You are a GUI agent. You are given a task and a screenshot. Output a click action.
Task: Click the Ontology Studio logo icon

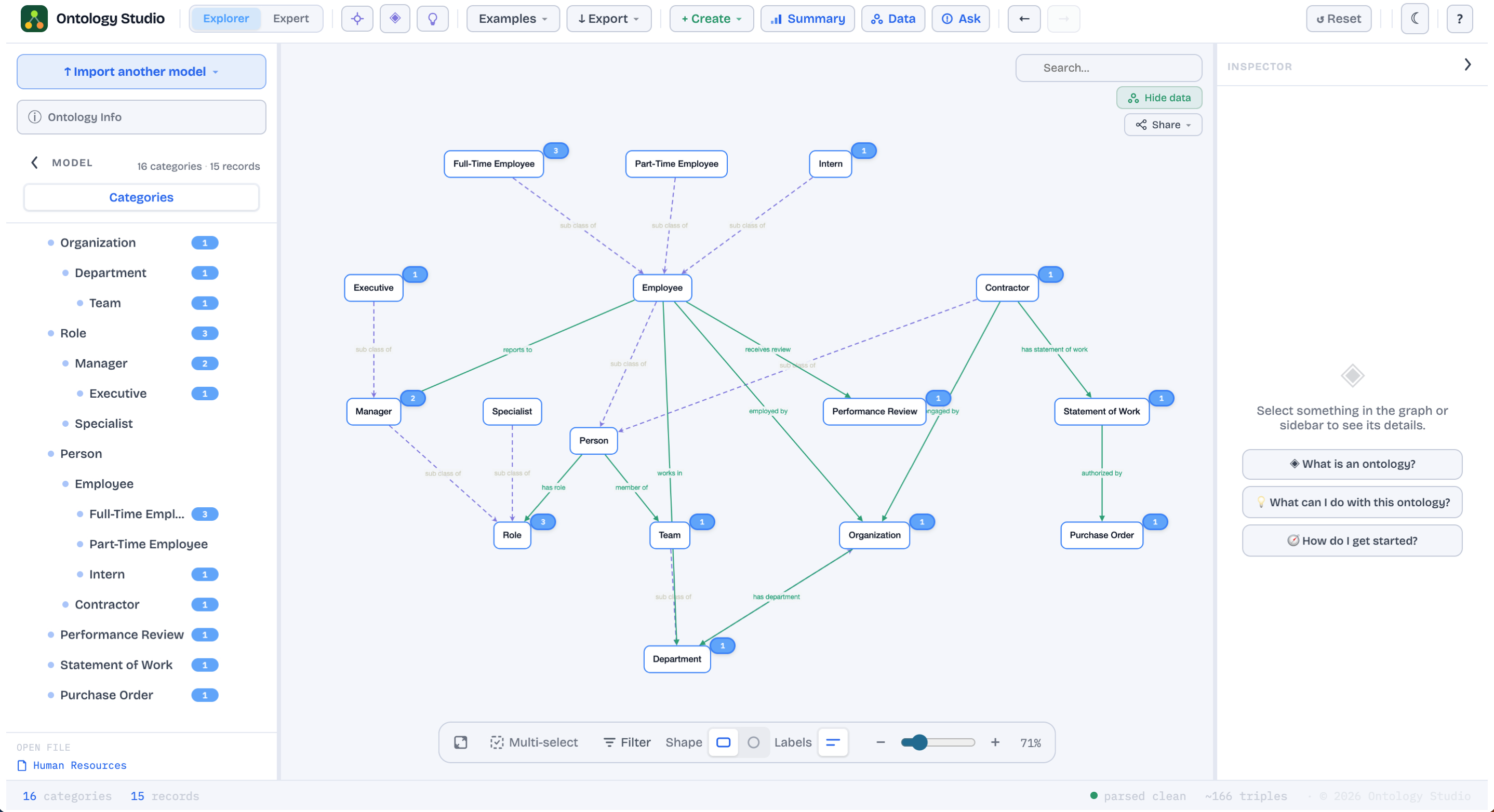(x=34, y=19)
